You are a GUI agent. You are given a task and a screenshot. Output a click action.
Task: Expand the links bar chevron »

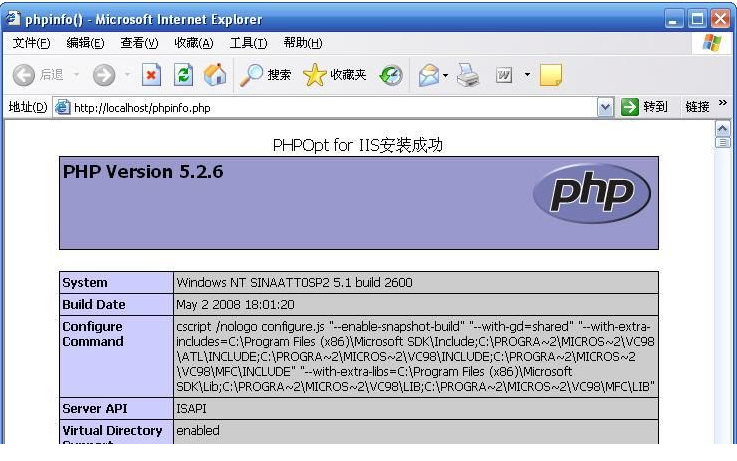click(723, 102)
